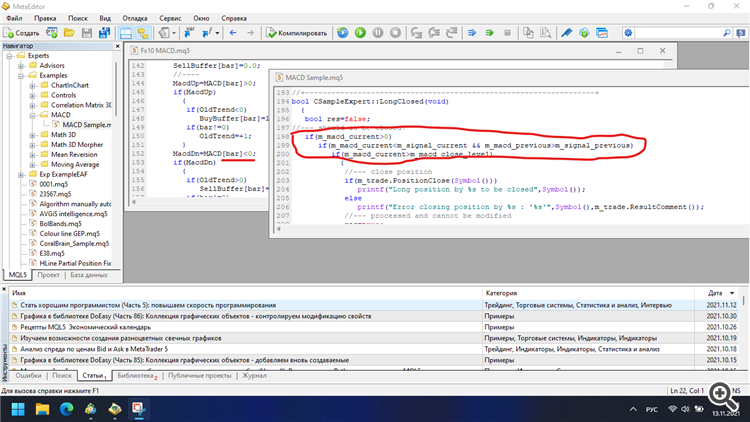Image resolution: width=750 pixels, height=422 pixels.
Task: Expand the Advisors folder
Action: (x=21, y=66)
